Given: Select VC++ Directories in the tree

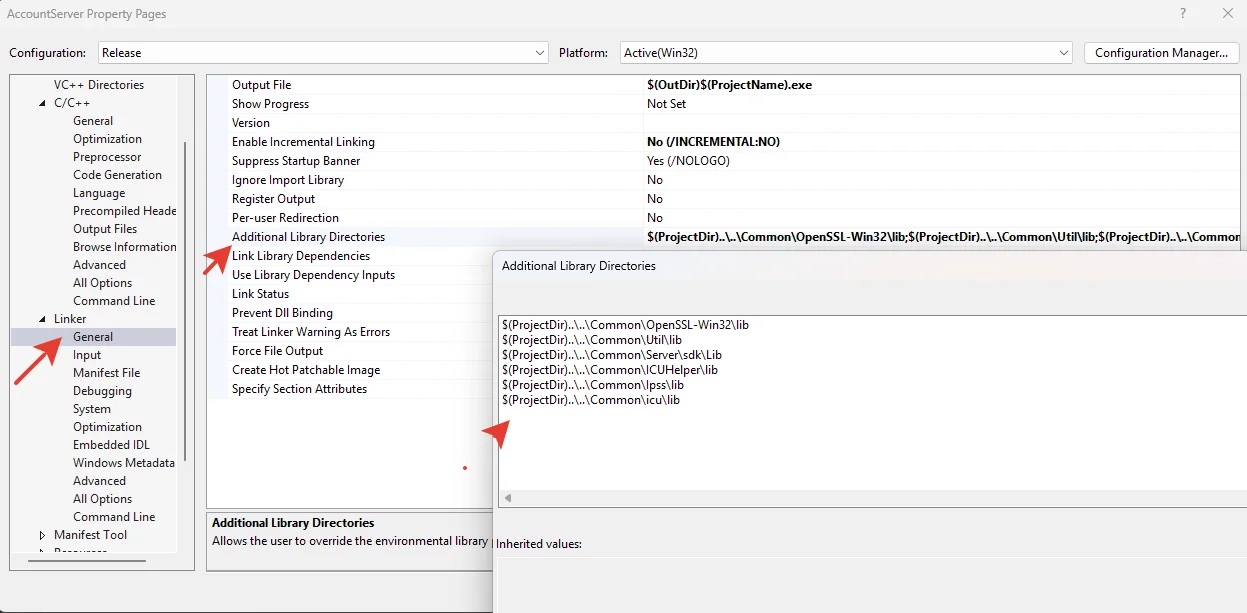Looking at the screenshot, I should pyautogui.click(x=98, y=85).
